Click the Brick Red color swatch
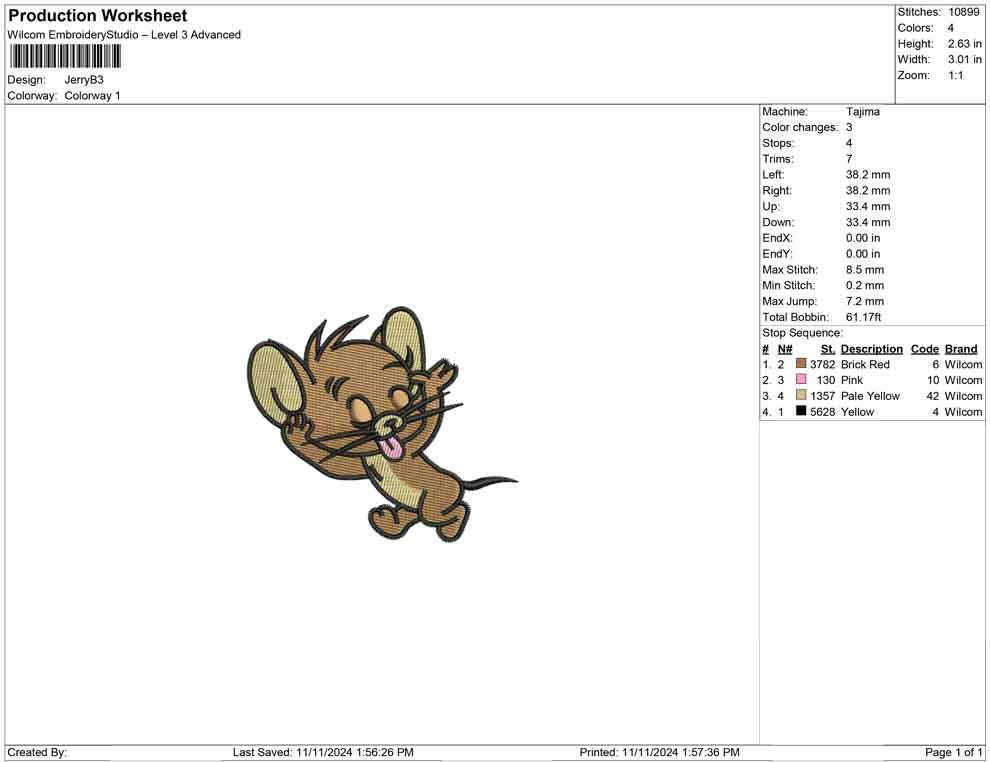Viewport: 990px width, 762px height. 801,363
